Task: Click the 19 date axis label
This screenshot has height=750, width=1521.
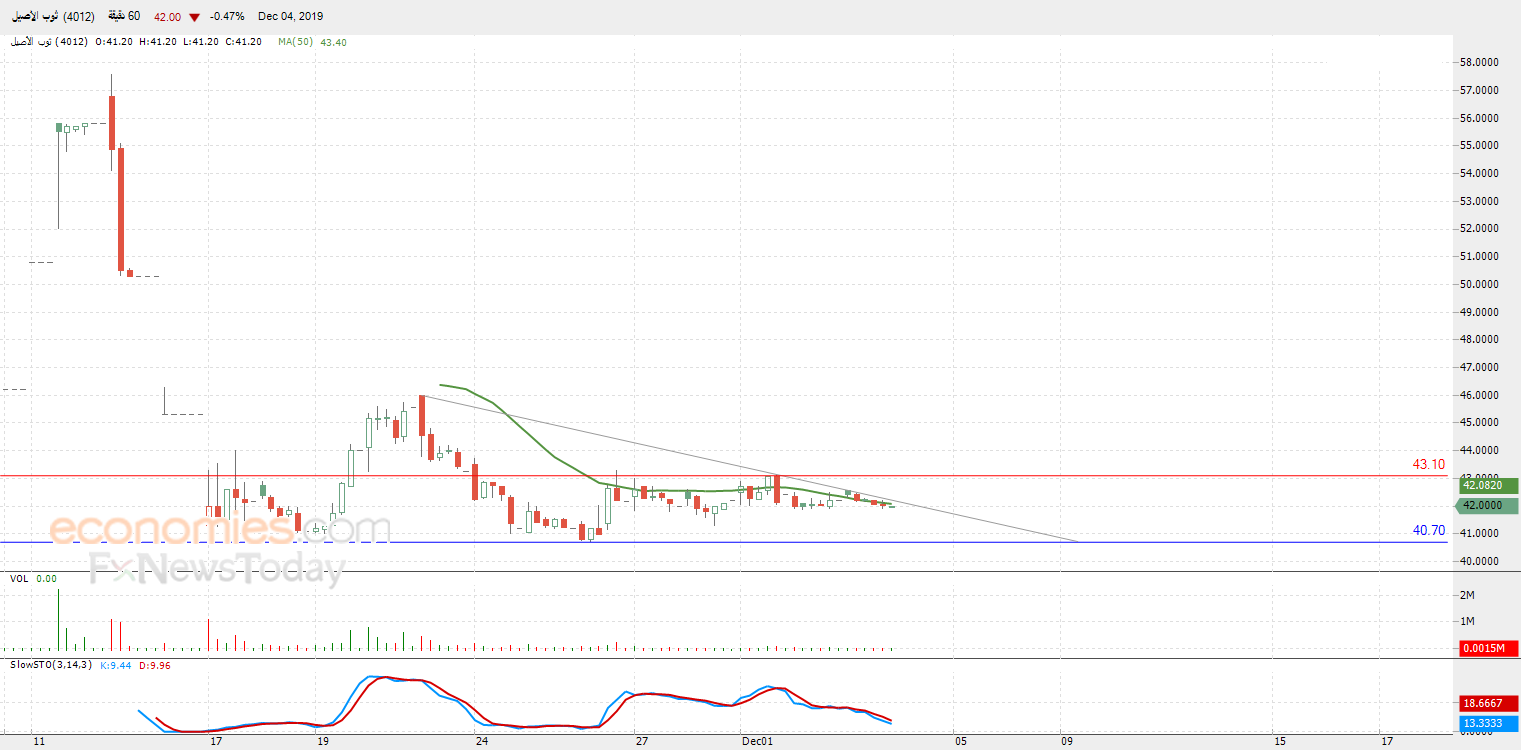Action: [322, 742]
